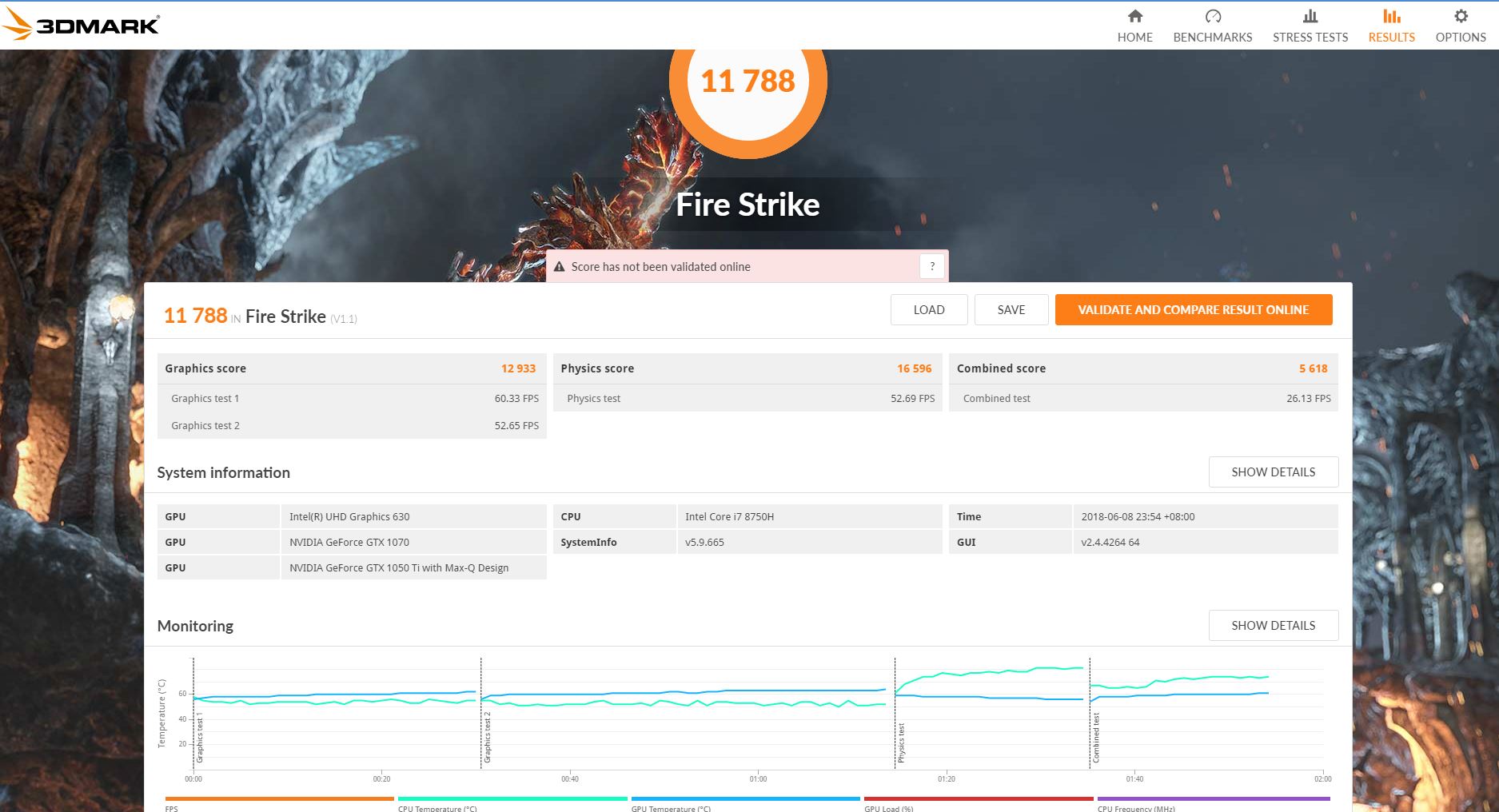Click the Physics score value 16 596
The height and width of the screenshot is (812, 1499).
tap(914, 368)
